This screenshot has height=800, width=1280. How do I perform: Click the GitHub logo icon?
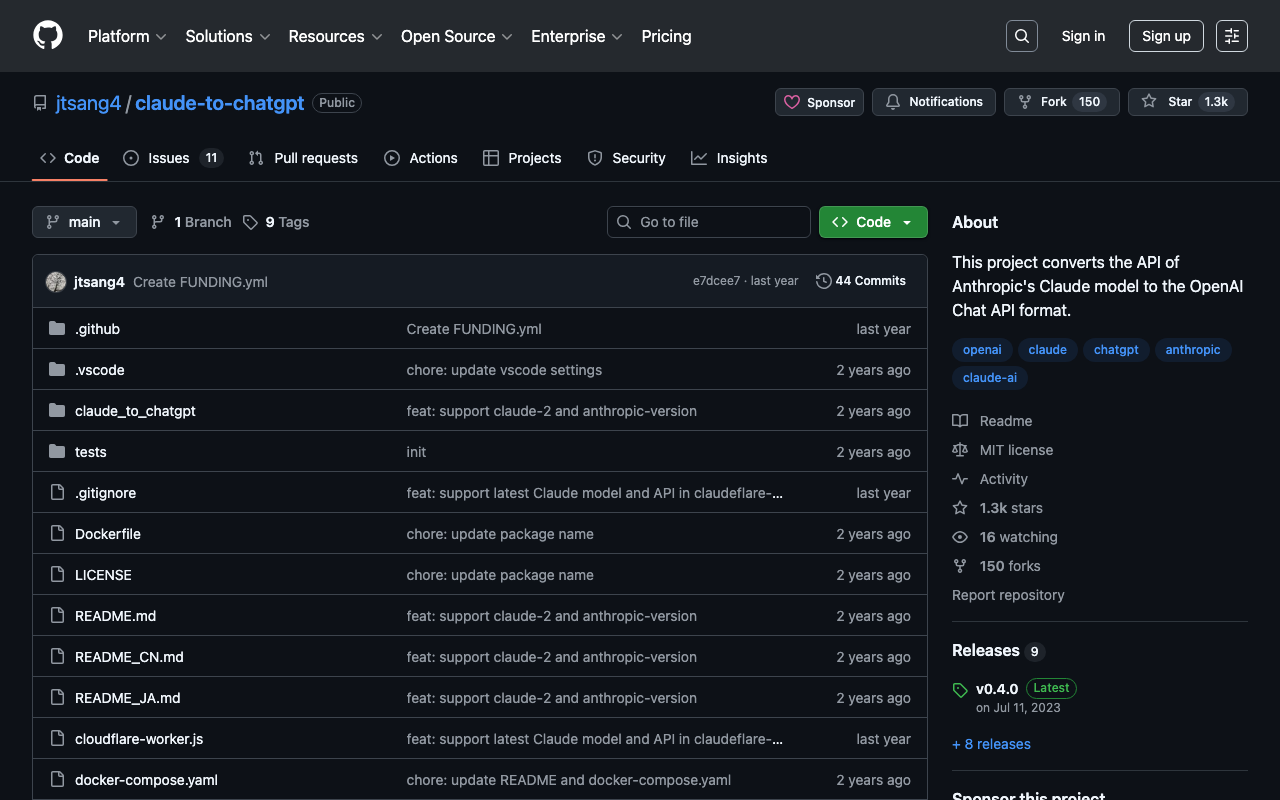tap(48, 36)
